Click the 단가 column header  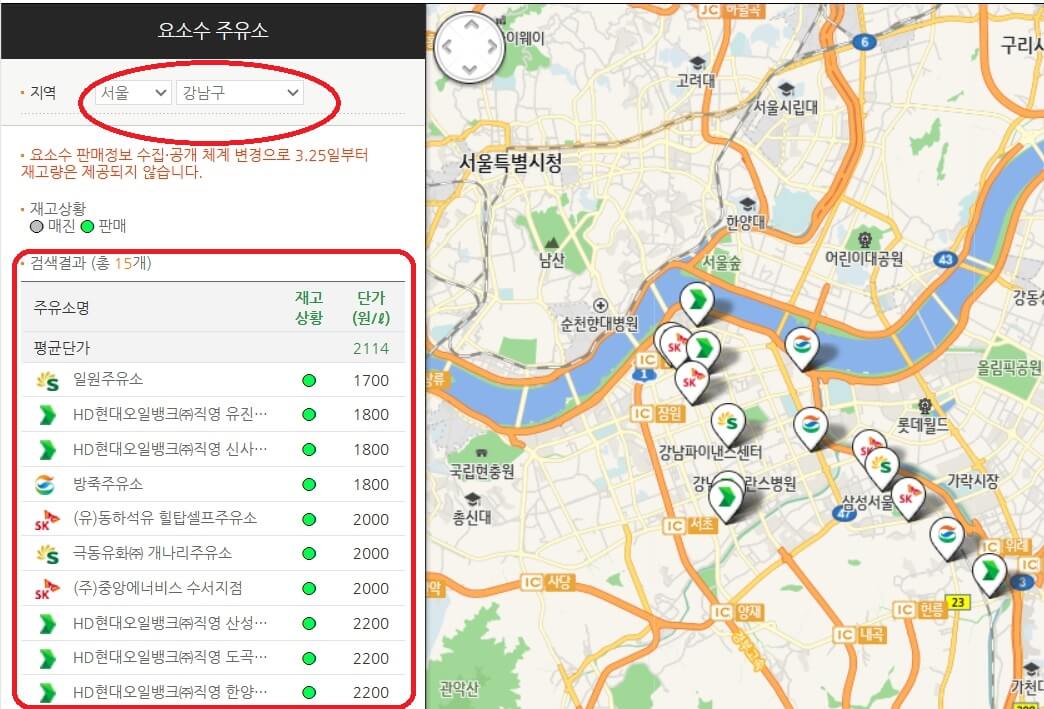[x=371, y=306]
